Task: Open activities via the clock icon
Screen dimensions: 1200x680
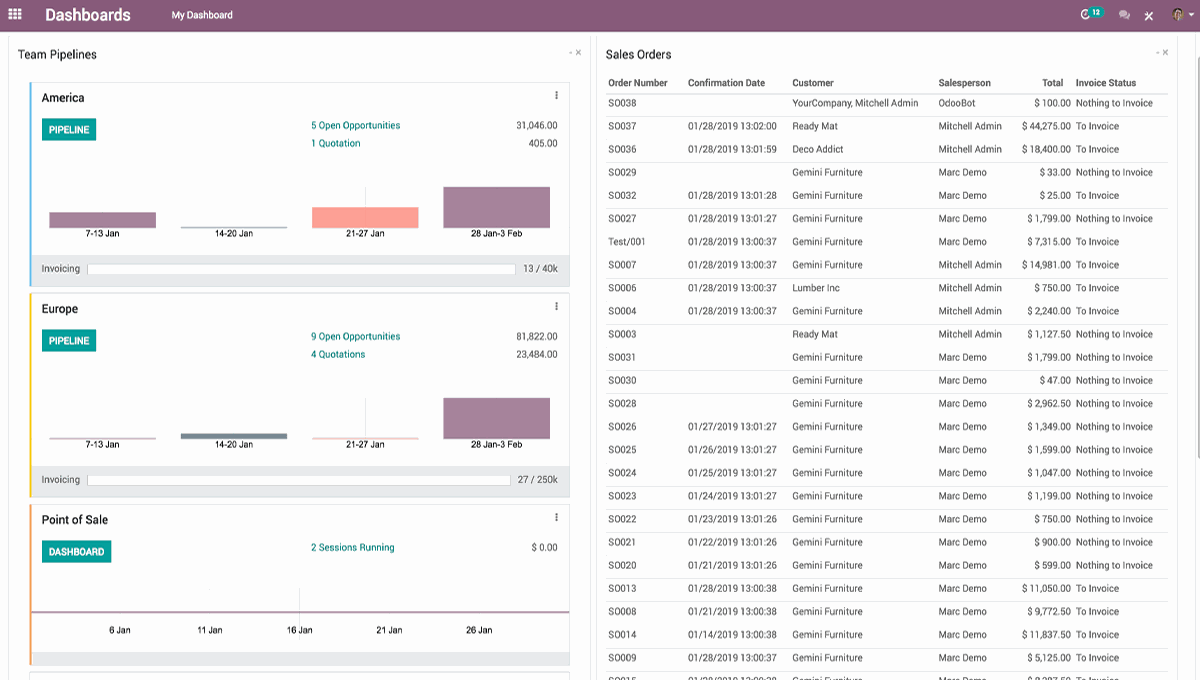Action: (x=1086, y=14)
